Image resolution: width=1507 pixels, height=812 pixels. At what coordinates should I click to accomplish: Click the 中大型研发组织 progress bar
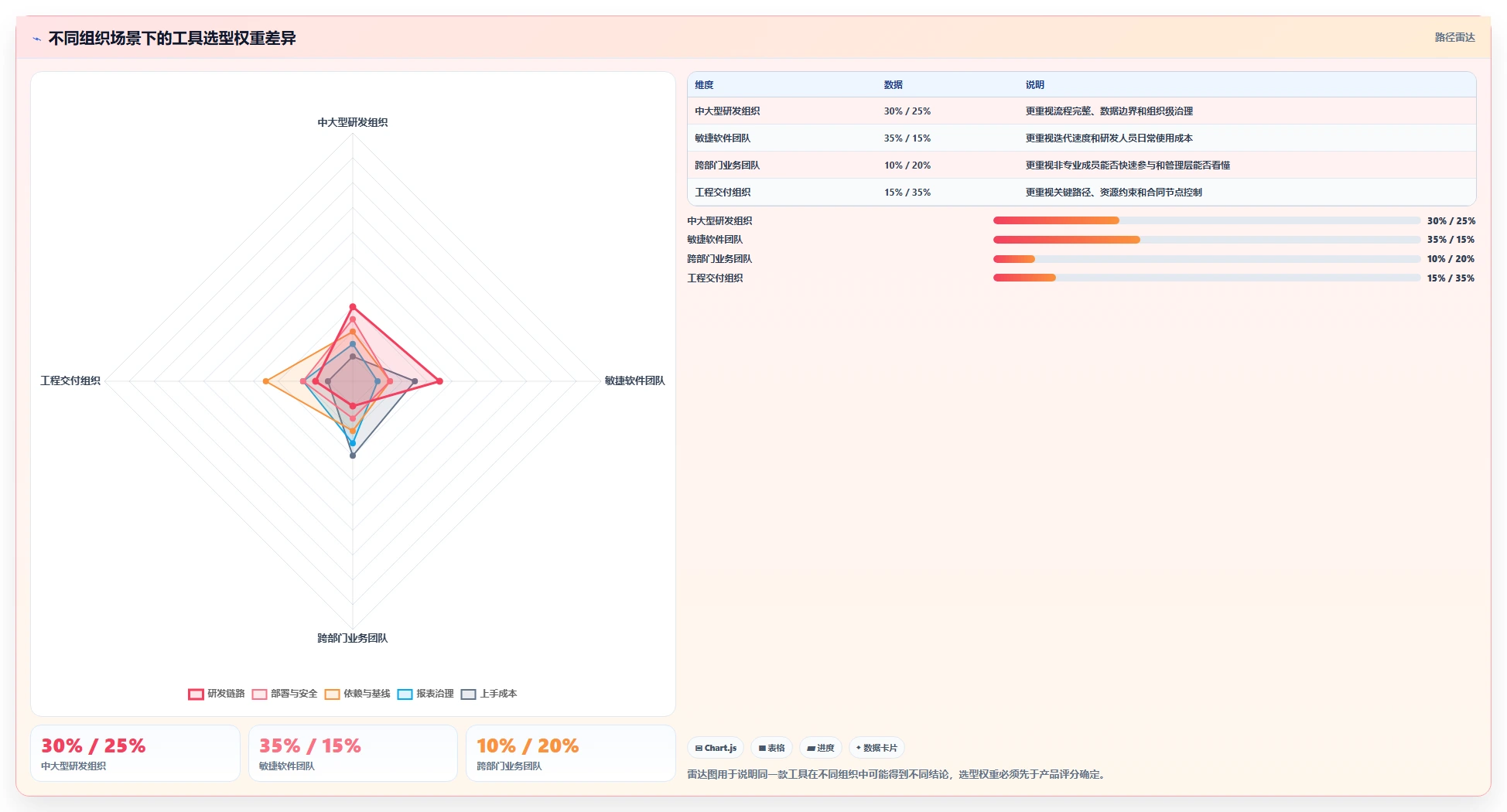(x=1207, y=220)
